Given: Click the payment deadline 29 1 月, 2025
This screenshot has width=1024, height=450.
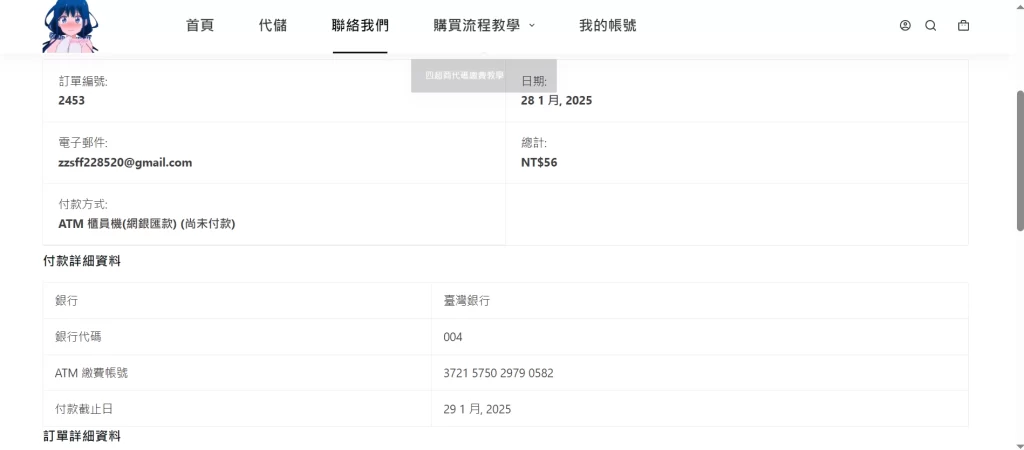Looking at the screenshot, I should pyautogui.click(x=477, y=409).
